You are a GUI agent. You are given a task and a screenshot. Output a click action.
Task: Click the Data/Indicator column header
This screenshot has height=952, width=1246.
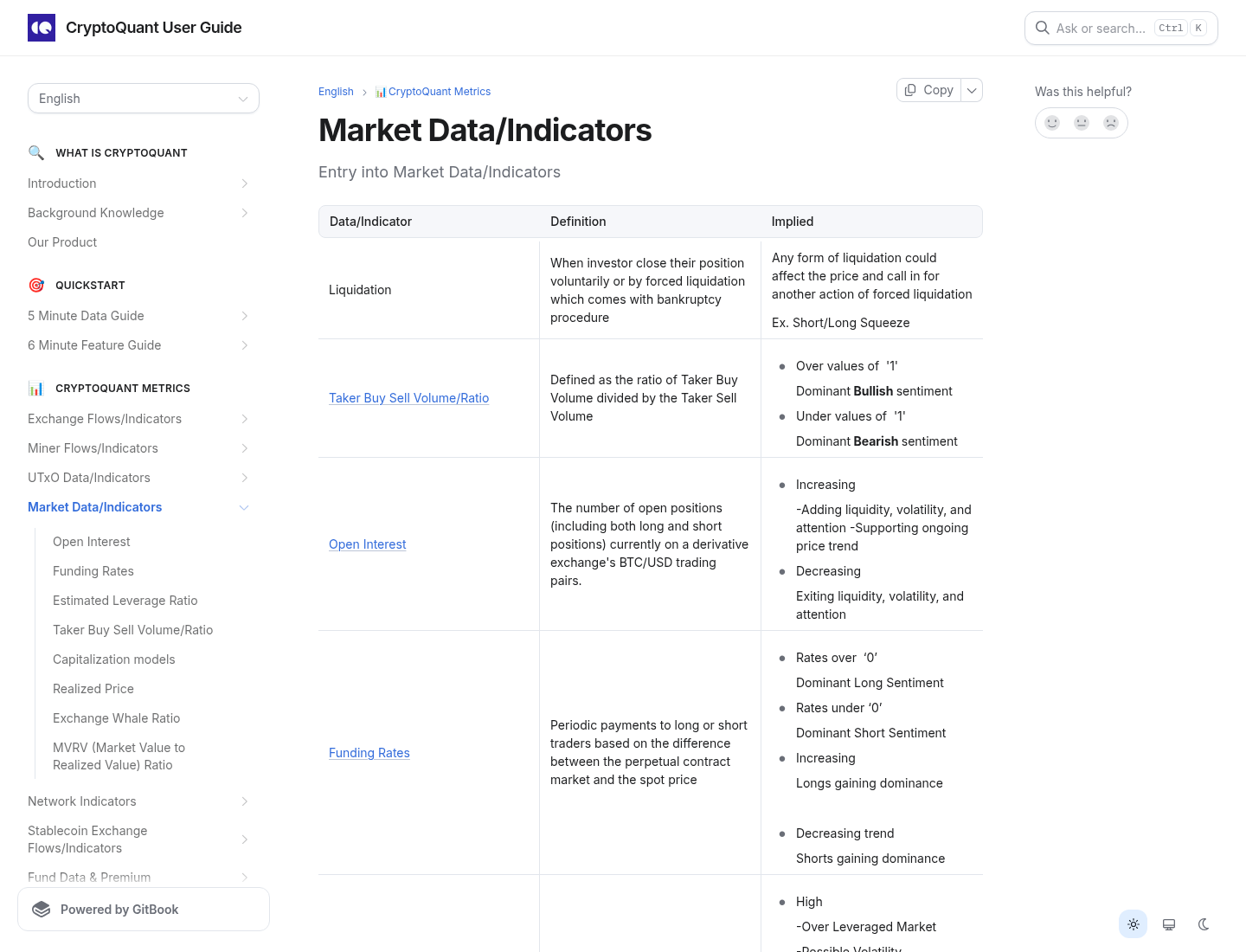point(370,222)
